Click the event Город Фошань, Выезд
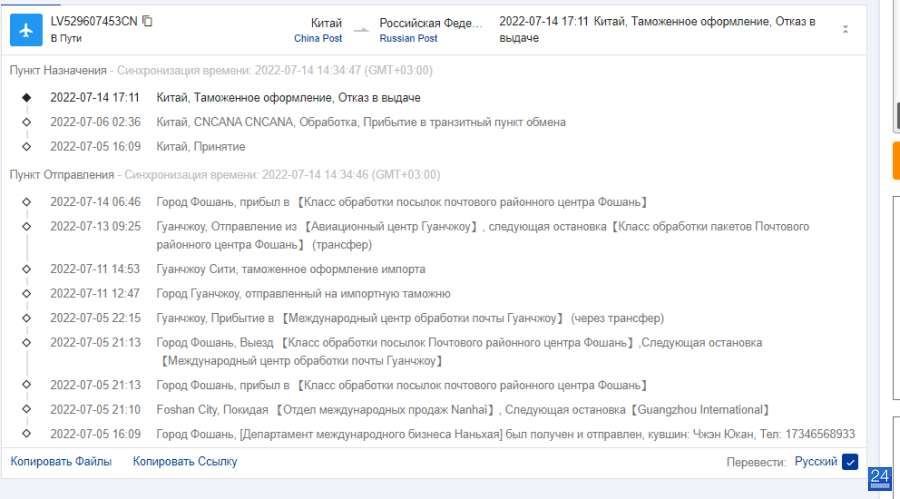 [x=459, y=351]
